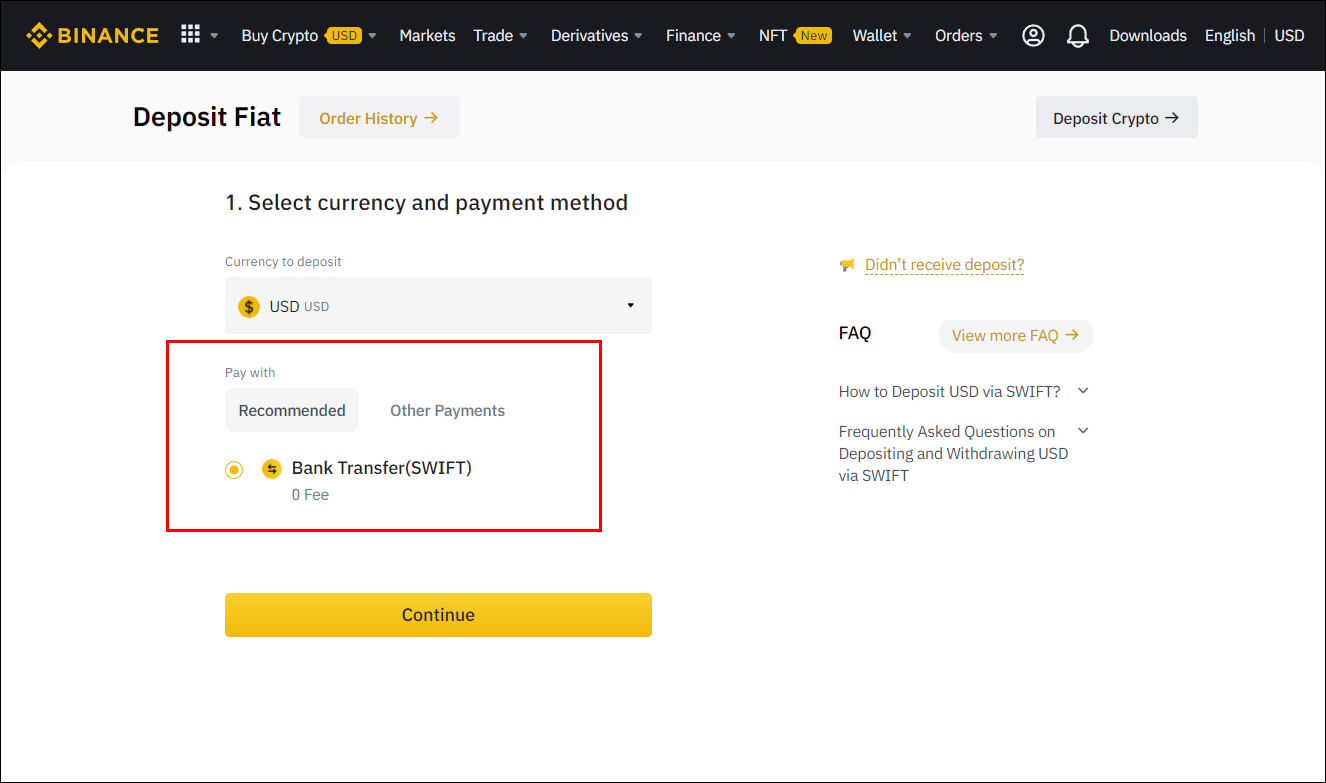1326x783 pixels.
Task: Click the megaphone icon beside deposit help
Action: coord(847,265)
